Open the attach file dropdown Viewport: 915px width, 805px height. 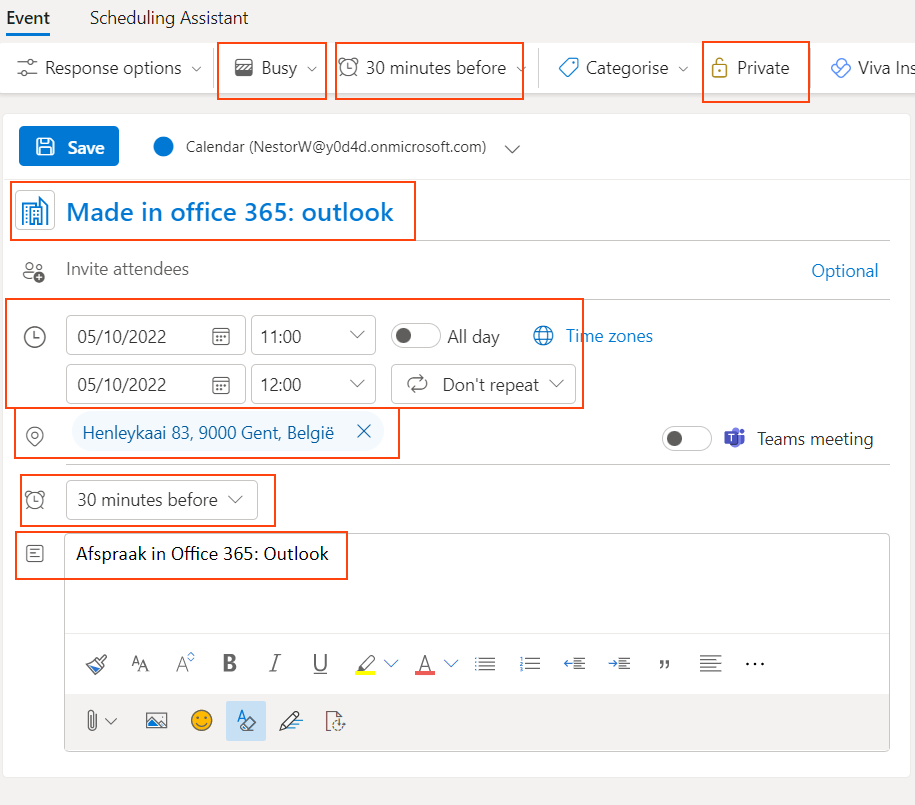(x=102, y=721)
